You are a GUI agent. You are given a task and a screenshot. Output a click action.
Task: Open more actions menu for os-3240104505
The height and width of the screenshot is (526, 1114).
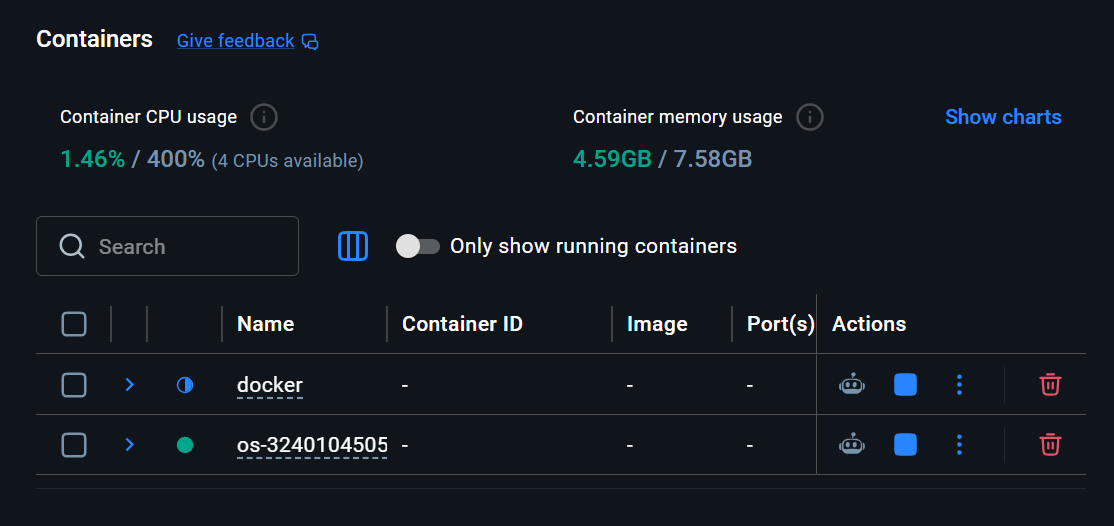coord(959,445)
